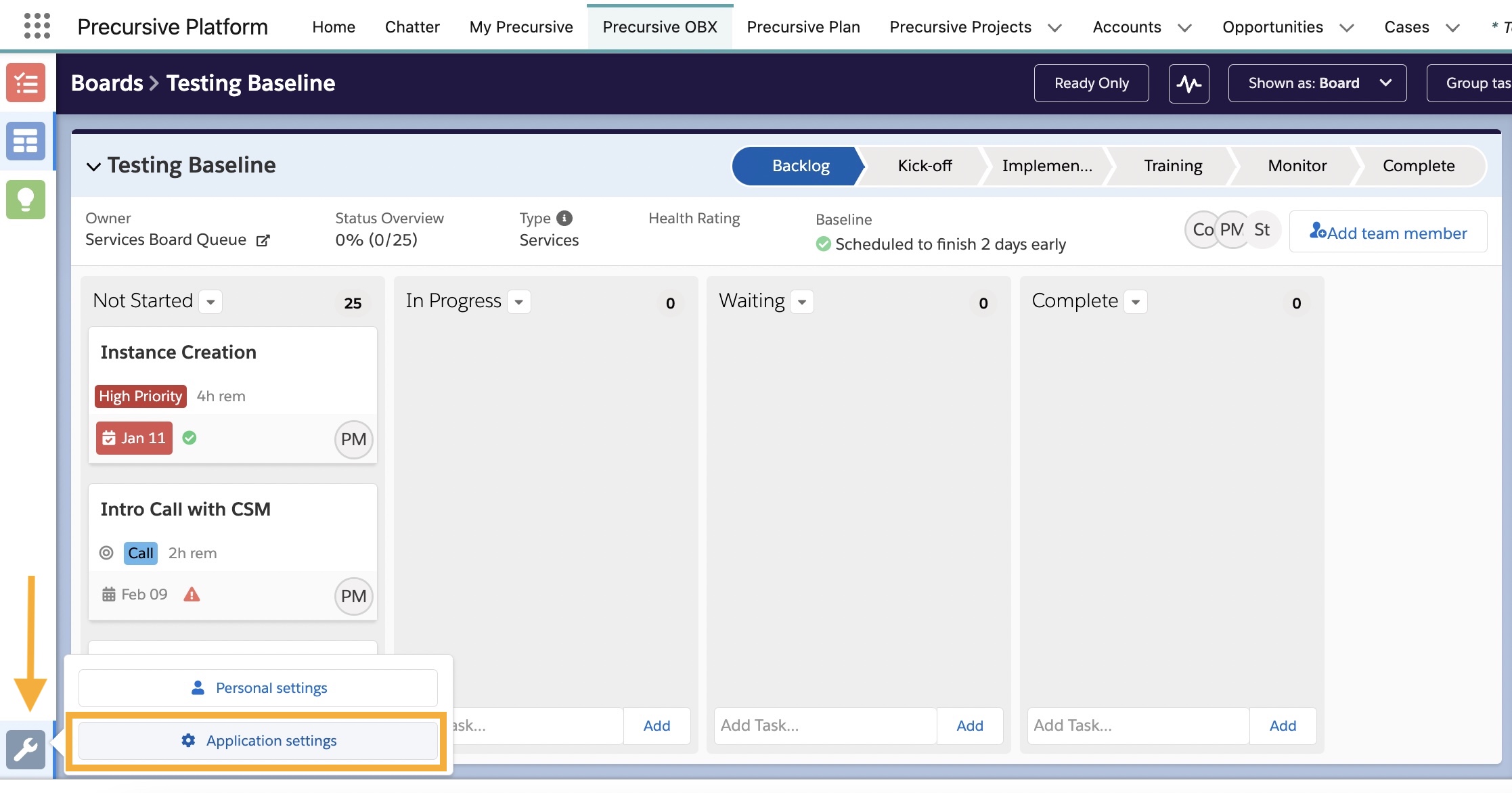
Task: Click the red warning icon beside Feb 09
Action: (192, 595)
